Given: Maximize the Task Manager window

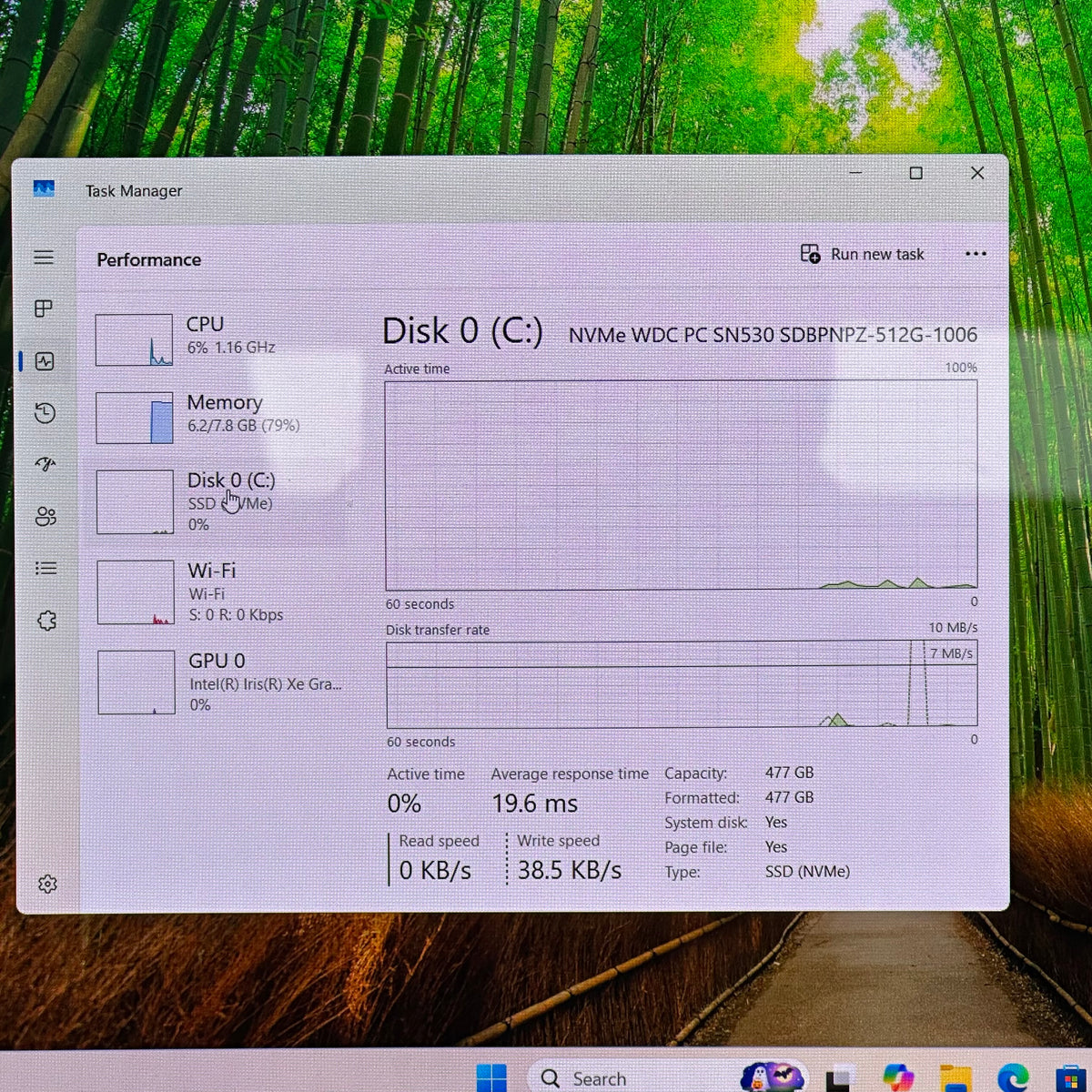Looking at the screenshot, I should tap(916, 173).
